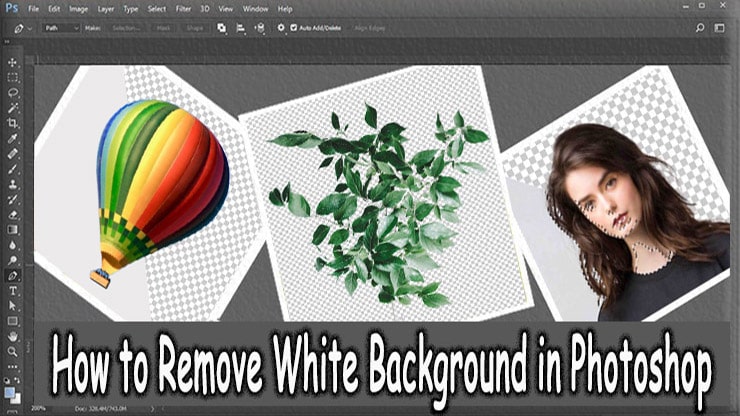The width and height of the screenshot is (740, 416).
Task: Open the Help menu
Action: 285,8
